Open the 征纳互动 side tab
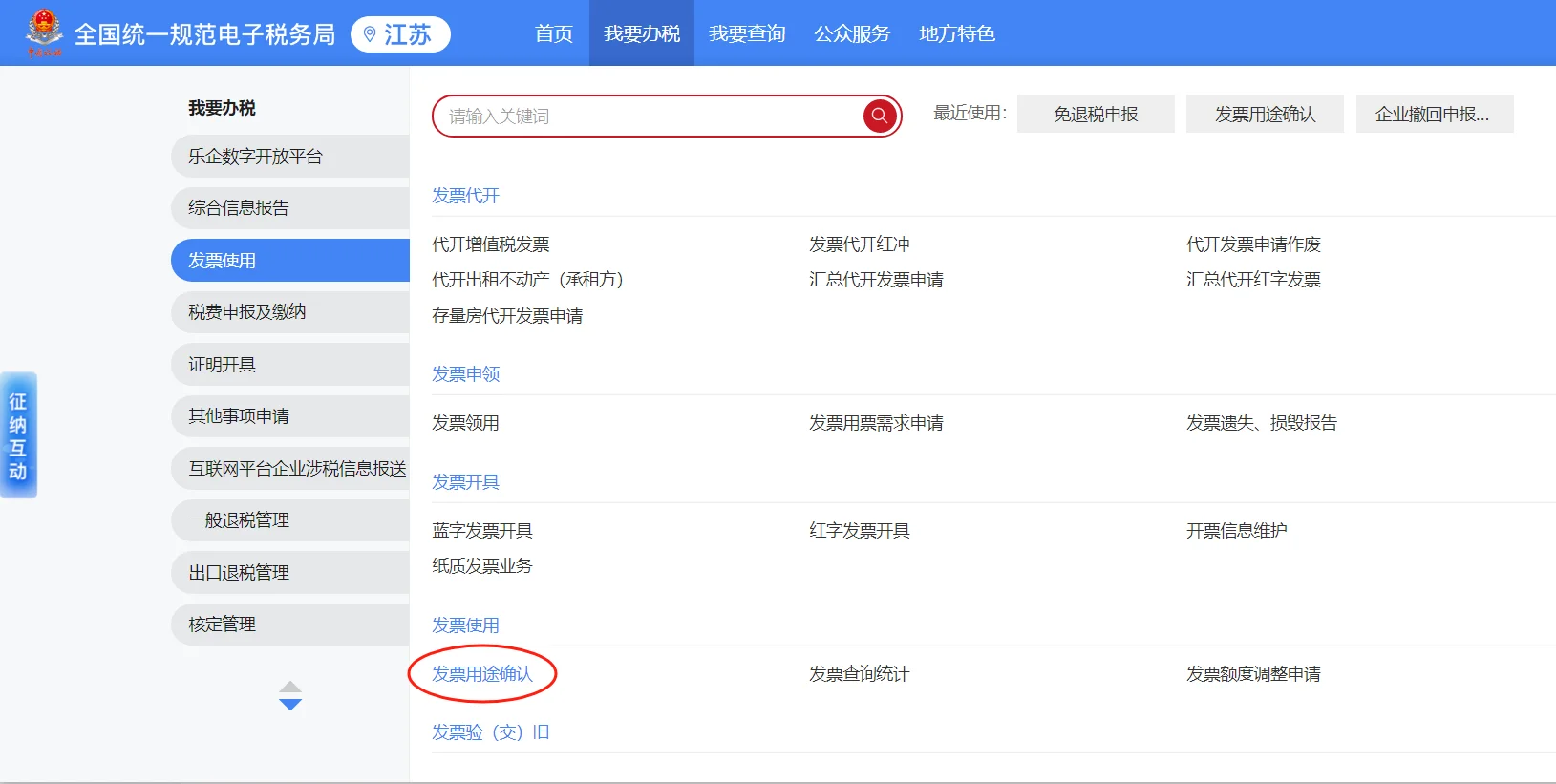1556x784 pixels. (x=18, y=435)
